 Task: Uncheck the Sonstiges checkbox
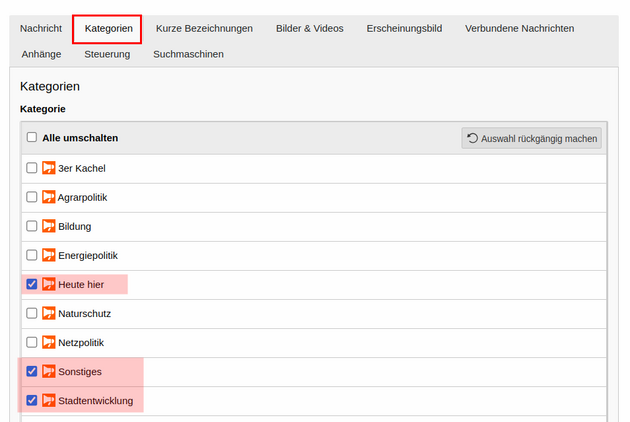tap(32, 371)
